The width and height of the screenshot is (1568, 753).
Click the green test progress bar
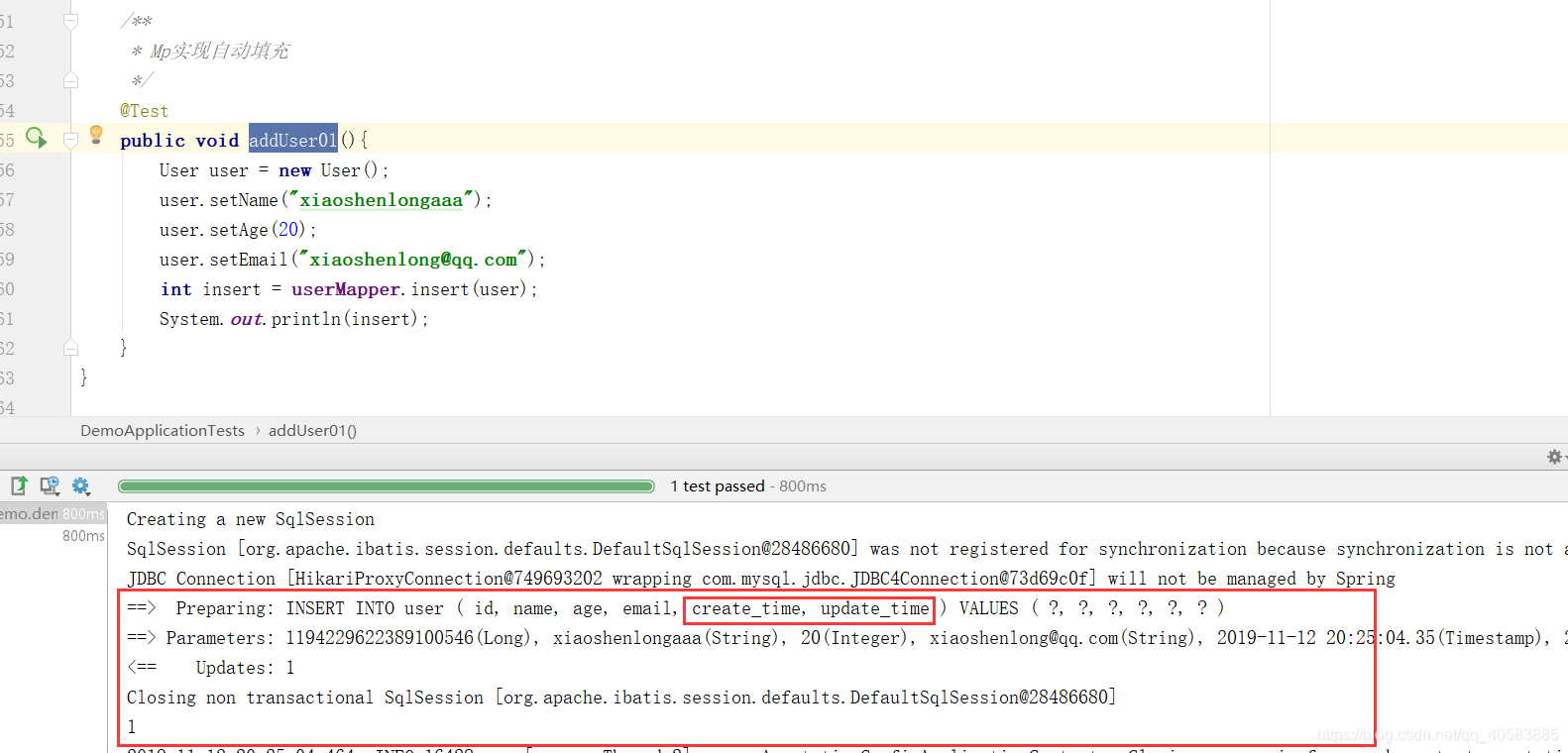(387, 485)
